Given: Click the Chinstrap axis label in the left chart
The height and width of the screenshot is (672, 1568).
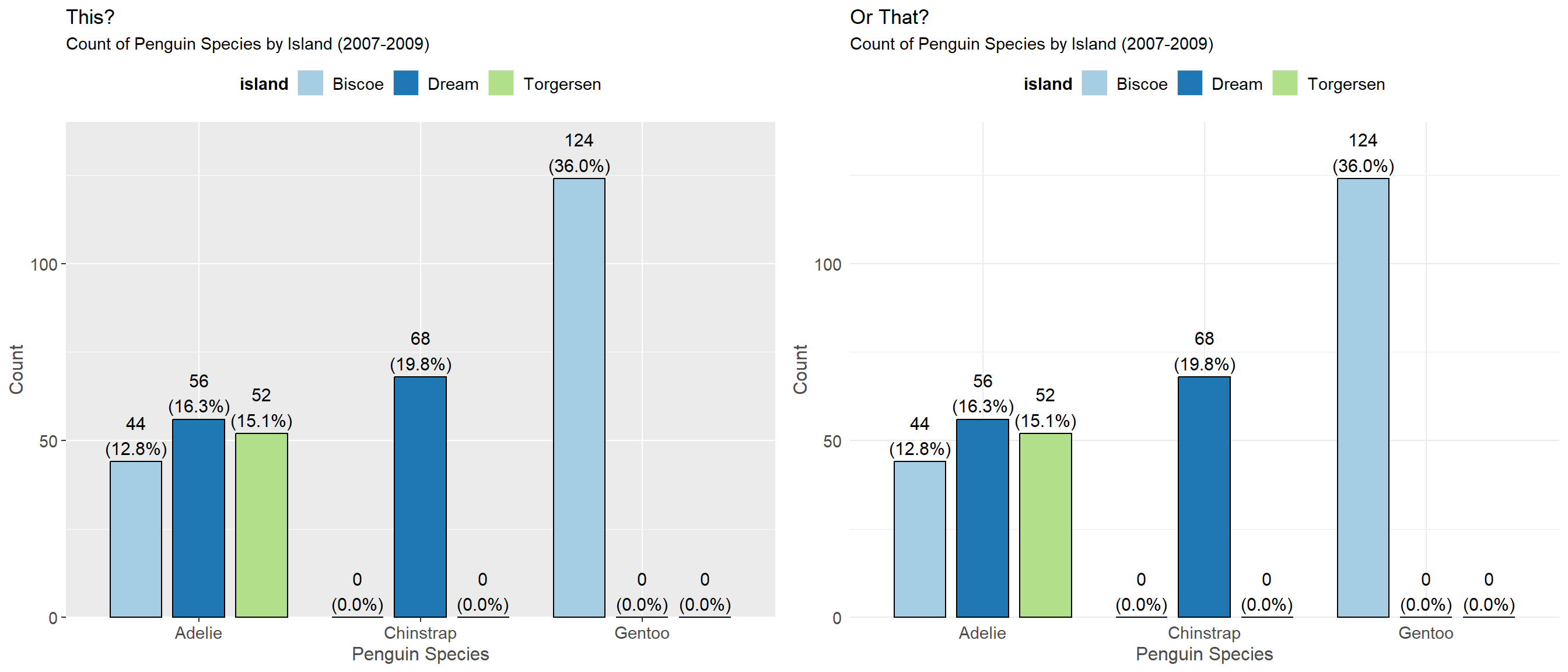Looking at the screenshot, I should [x=420, y=633].
